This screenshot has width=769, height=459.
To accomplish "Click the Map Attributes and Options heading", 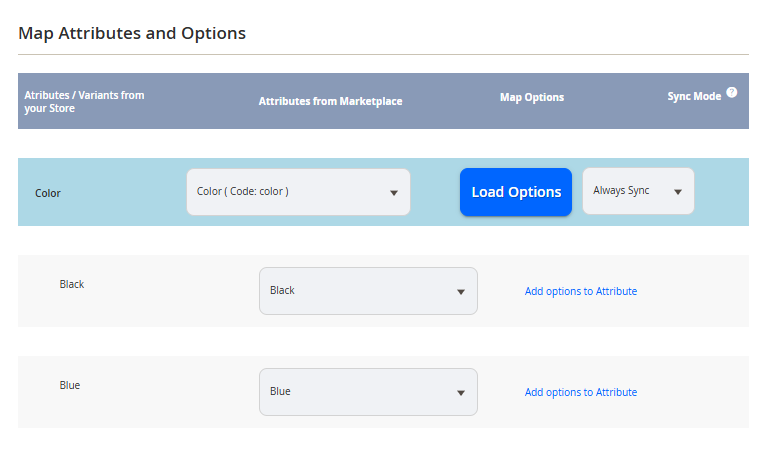I will click(x=132, y=33).
